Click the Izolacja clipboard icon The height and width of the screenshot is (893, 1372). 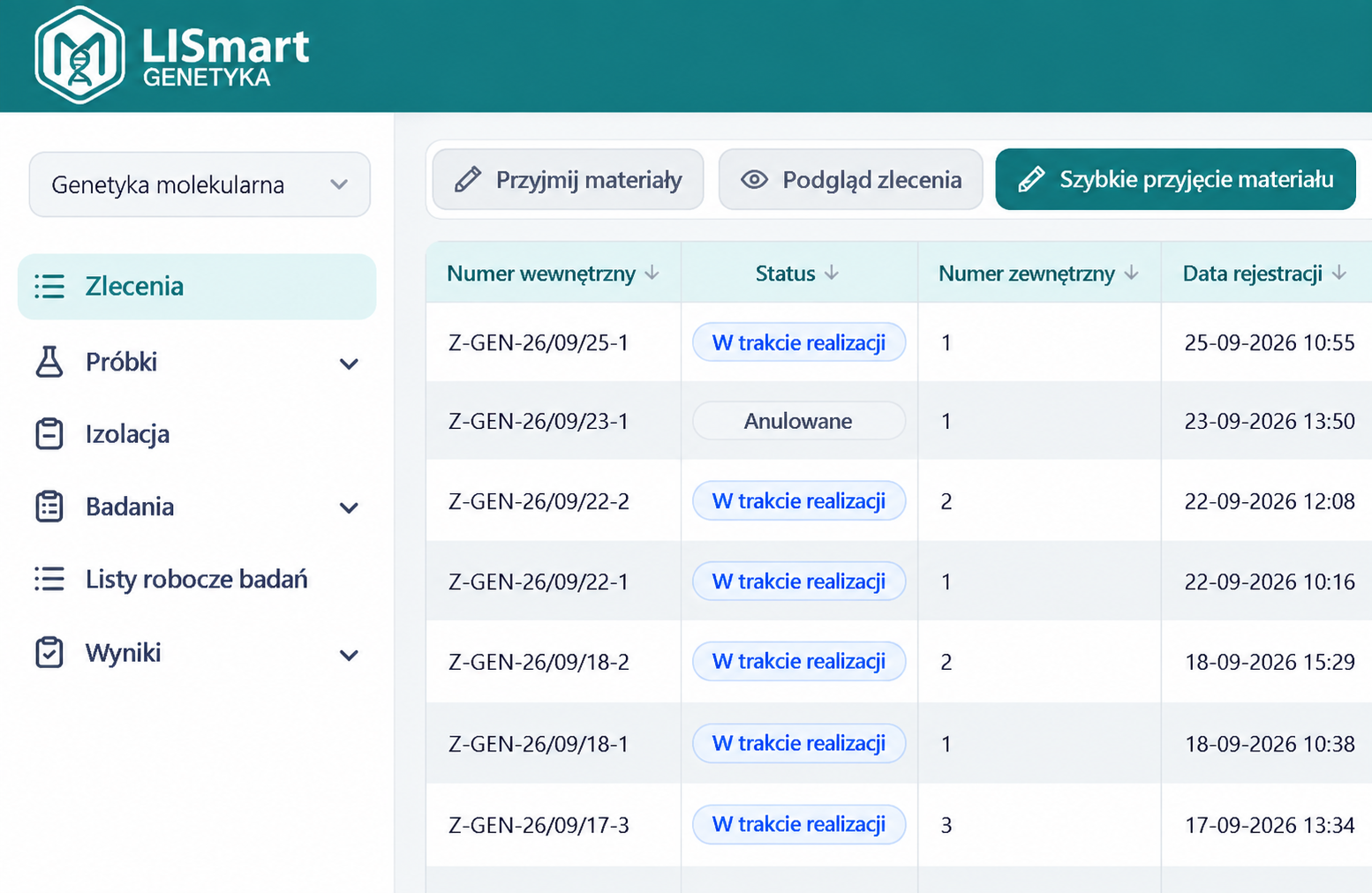coord(49,434)
